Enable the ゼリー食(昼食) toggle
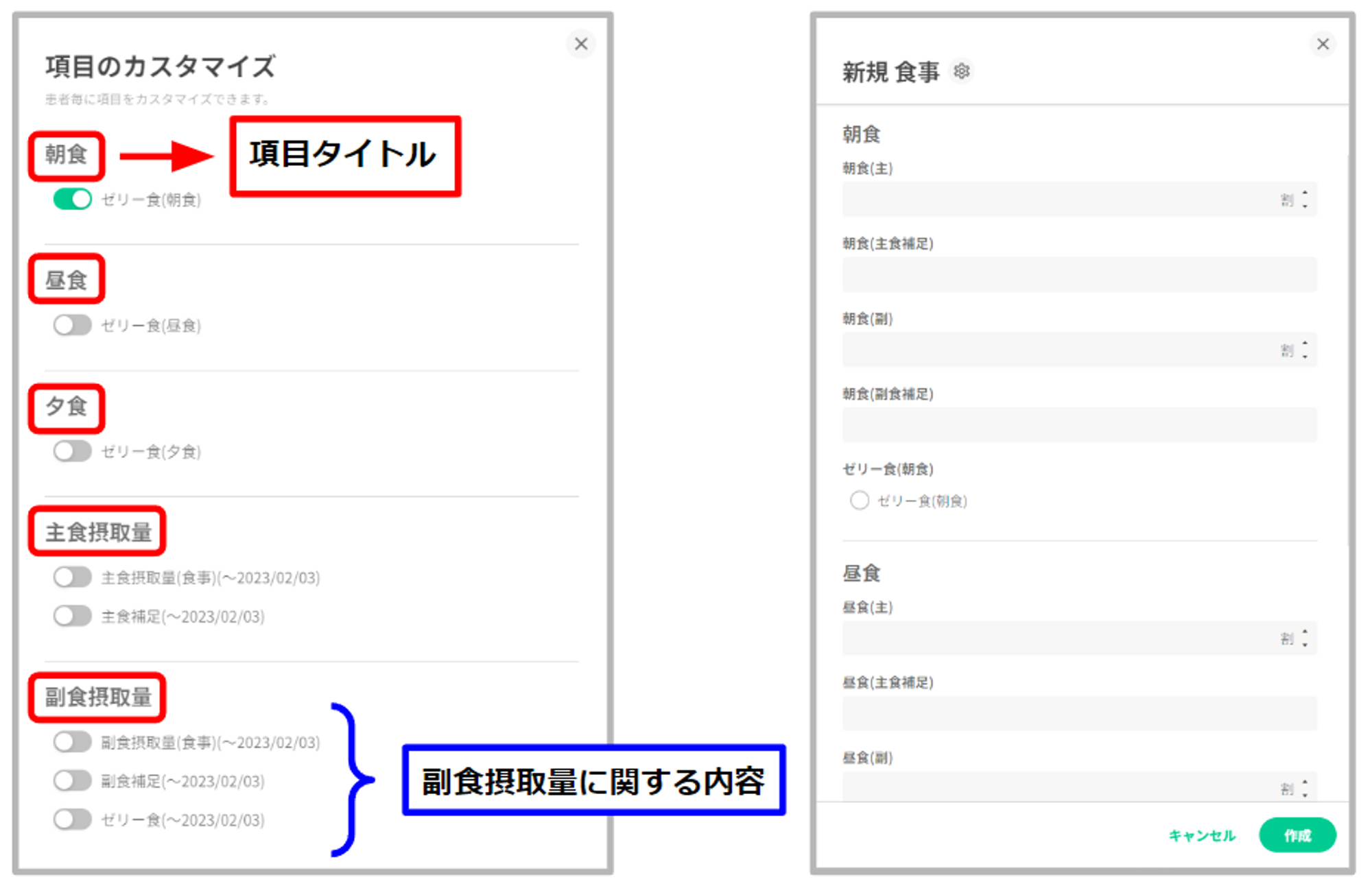1372x888 pixels. pos(73,325)
